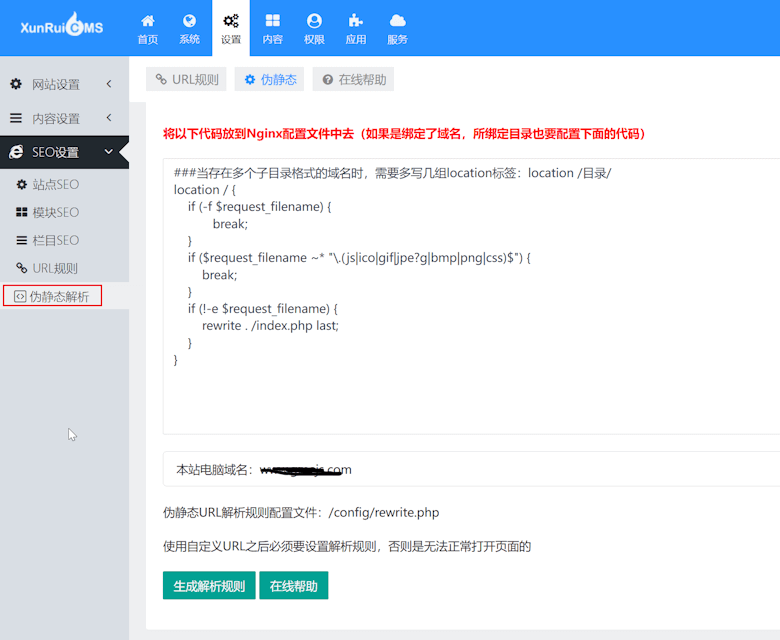
Task: Switch to the URL规则 tab
Action: (x=187, y=80)
